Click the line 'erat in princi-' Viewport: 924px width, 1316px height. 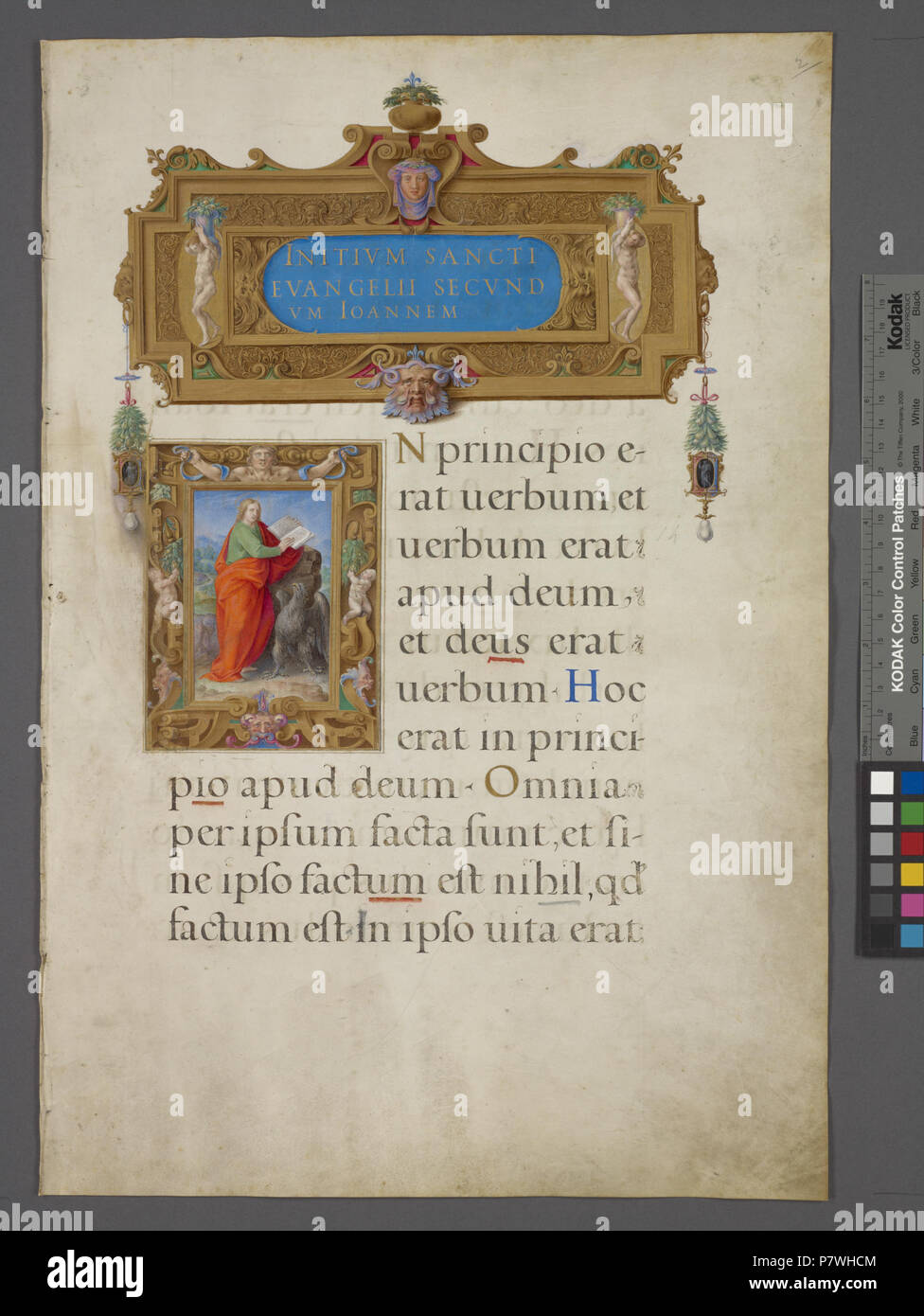point(520,738)
